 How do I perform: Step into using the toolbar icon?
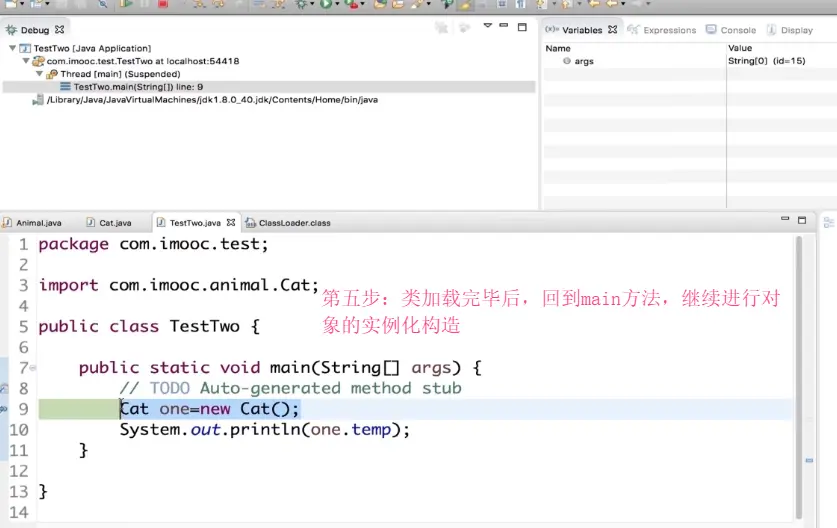coord(199,4)
